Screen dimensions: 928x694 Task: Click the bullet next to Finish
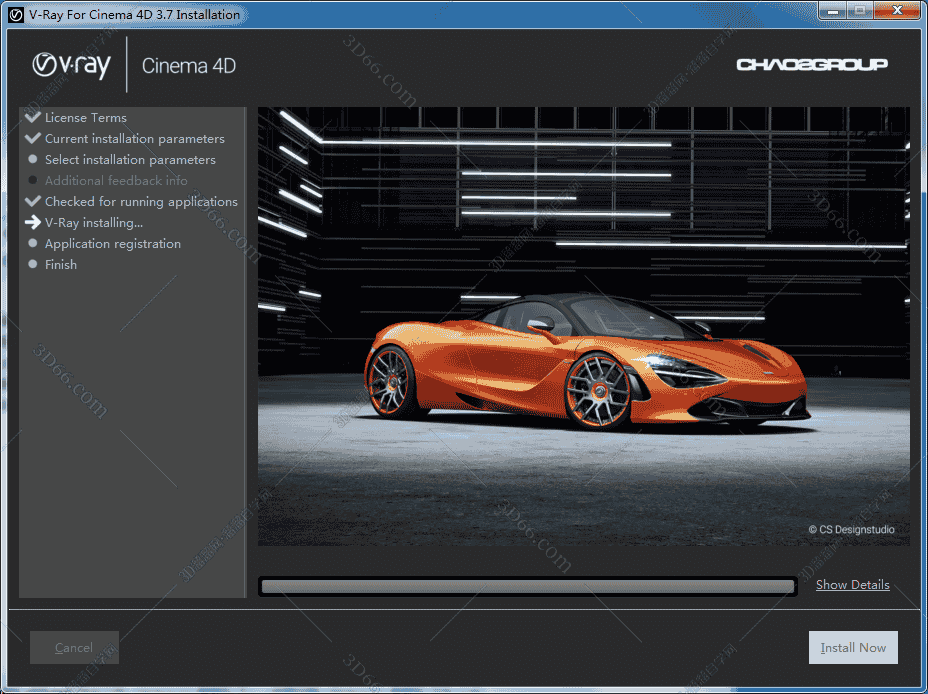(33, 264)
